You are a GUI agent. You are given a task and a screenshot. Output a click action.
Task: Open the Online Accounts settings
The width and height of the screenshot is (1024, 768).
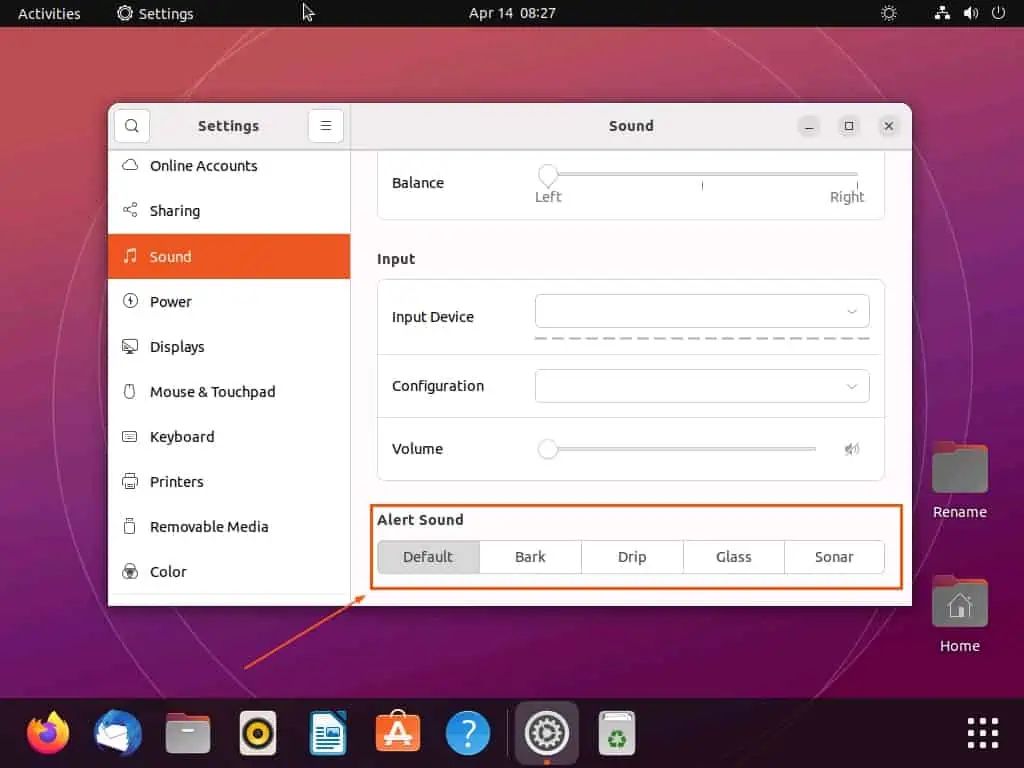(x=229, y=166)
